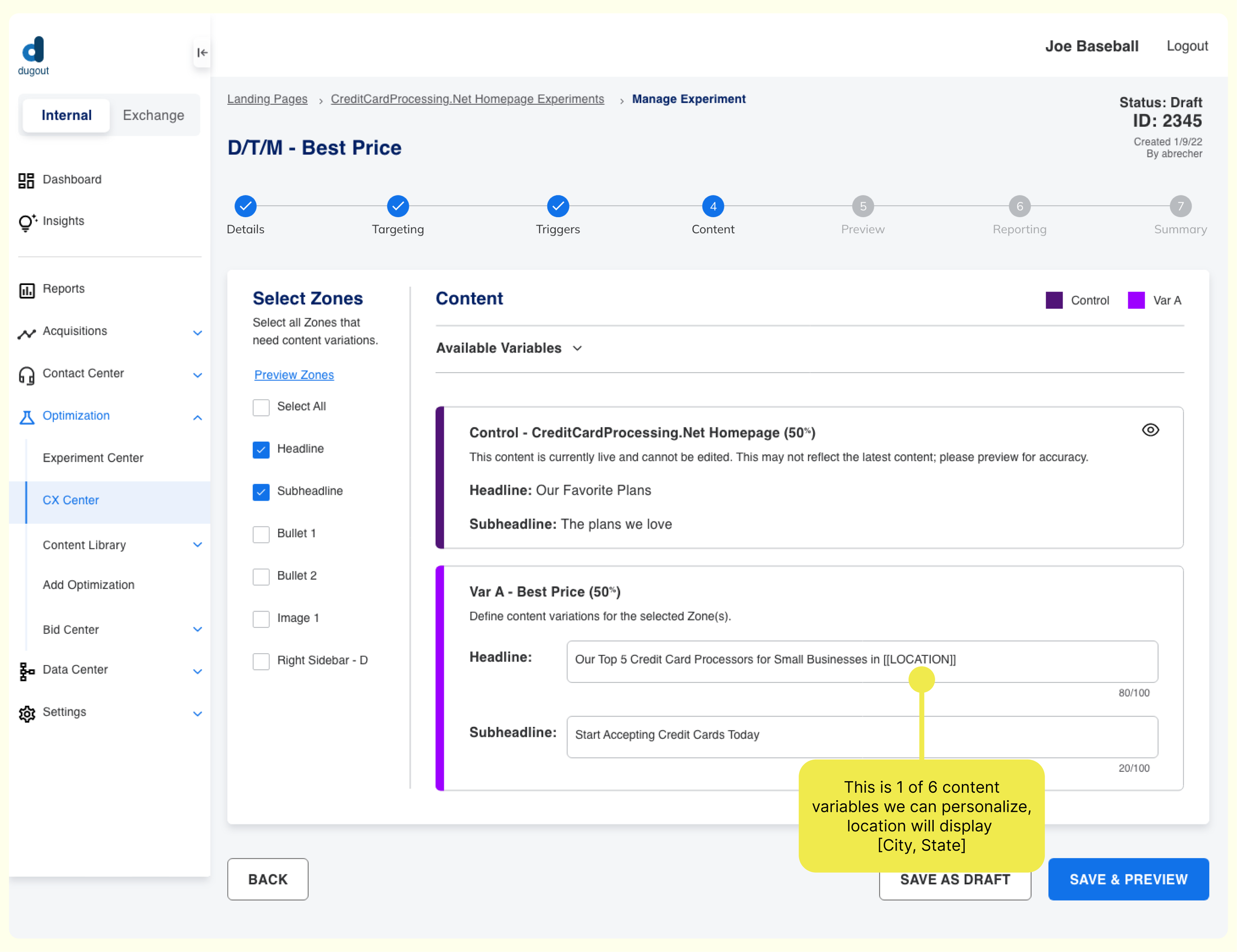
Task: Open the Preview Zones link
Action: [x=293, y=375]
